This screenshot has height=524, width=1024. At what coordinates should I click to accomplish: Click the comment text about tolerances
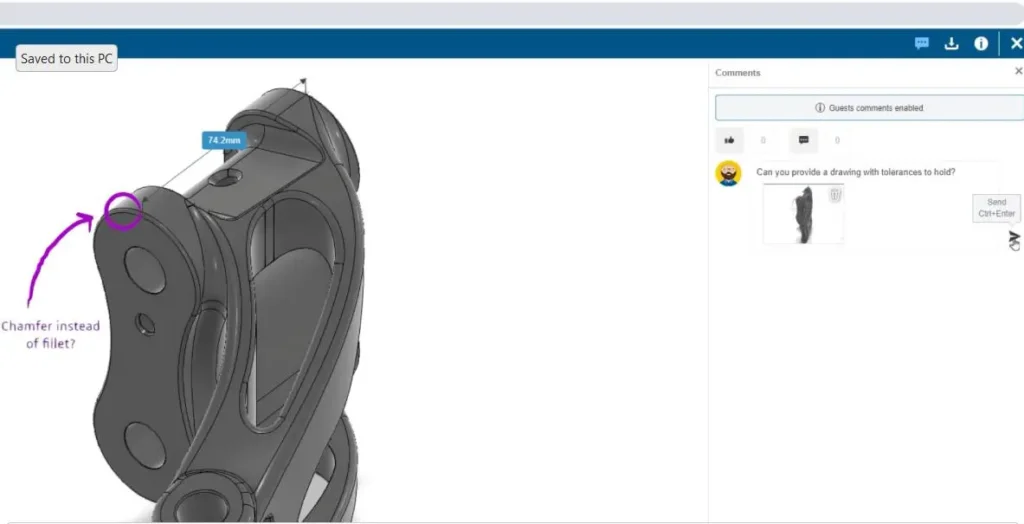(x=855, y=172)
